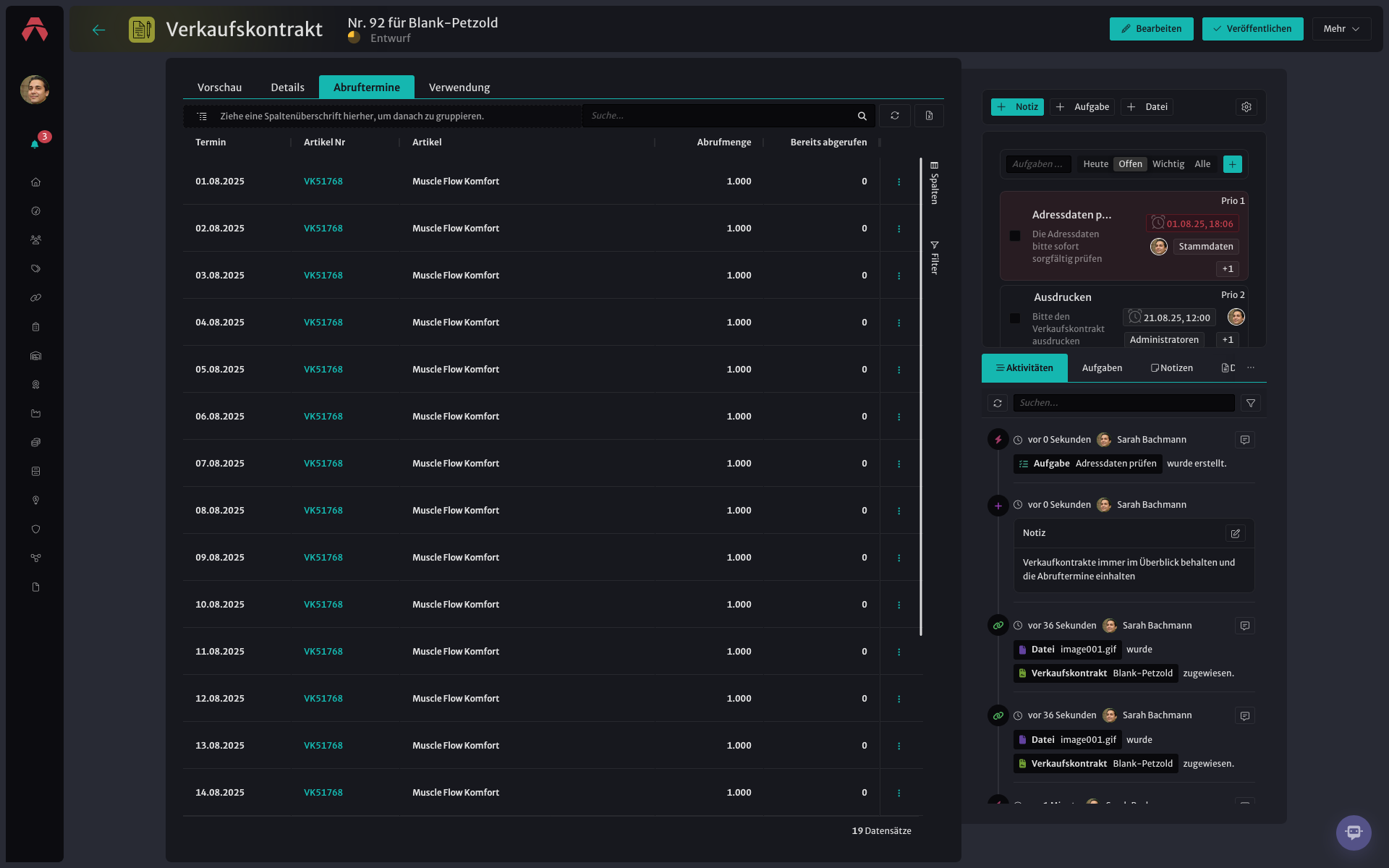Open the home icon in the left sidebar
The image size is (1389, 868).
[35, 182]
